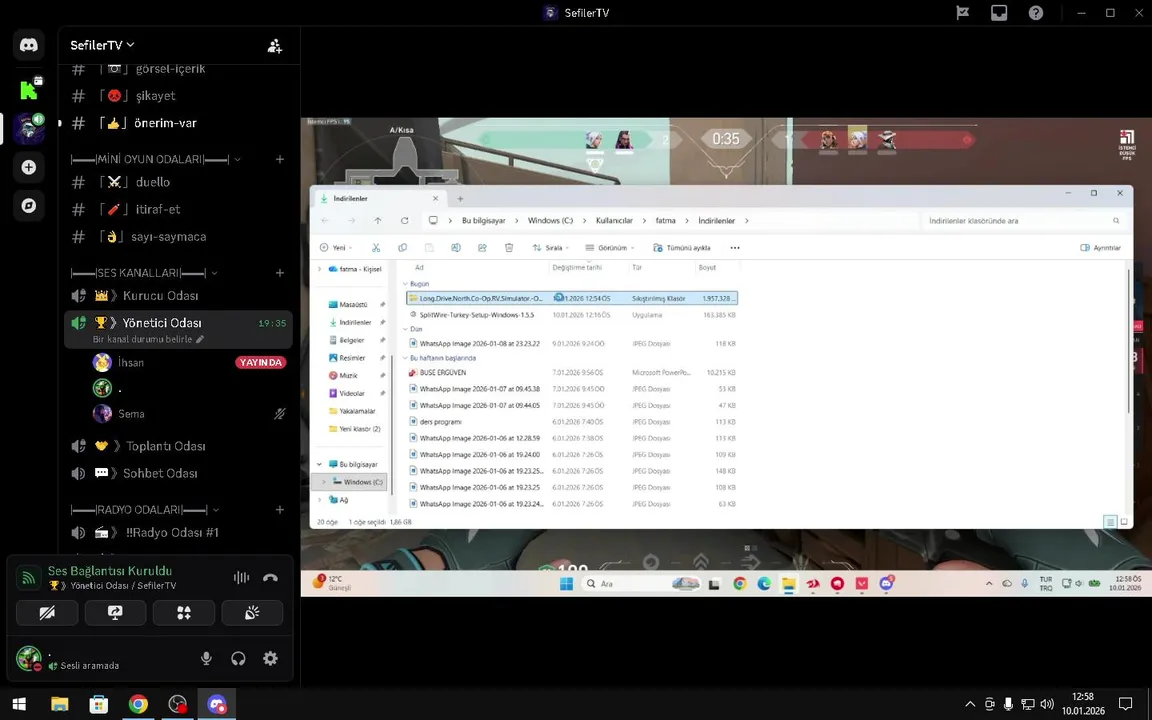The height and width of the screenshot is (720, 1152).
Task: Join the Kurucu Odası voice channel
Action: tap(179, 295)
